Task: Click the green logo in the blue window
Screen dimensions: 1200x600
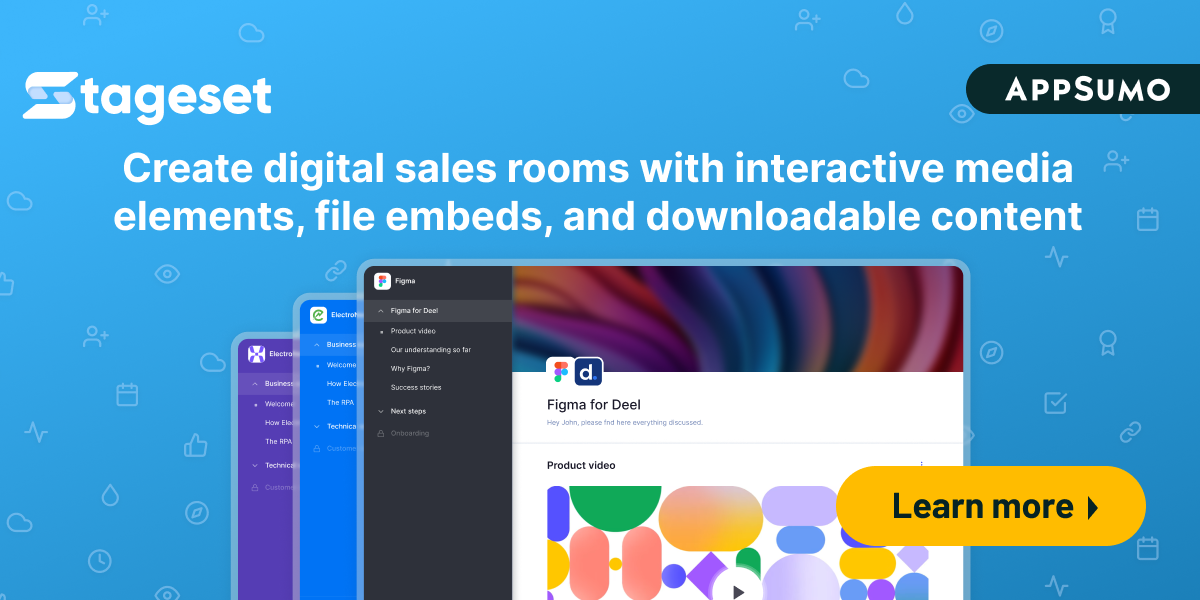Action: pyautogui.click(x=319, y=315)
